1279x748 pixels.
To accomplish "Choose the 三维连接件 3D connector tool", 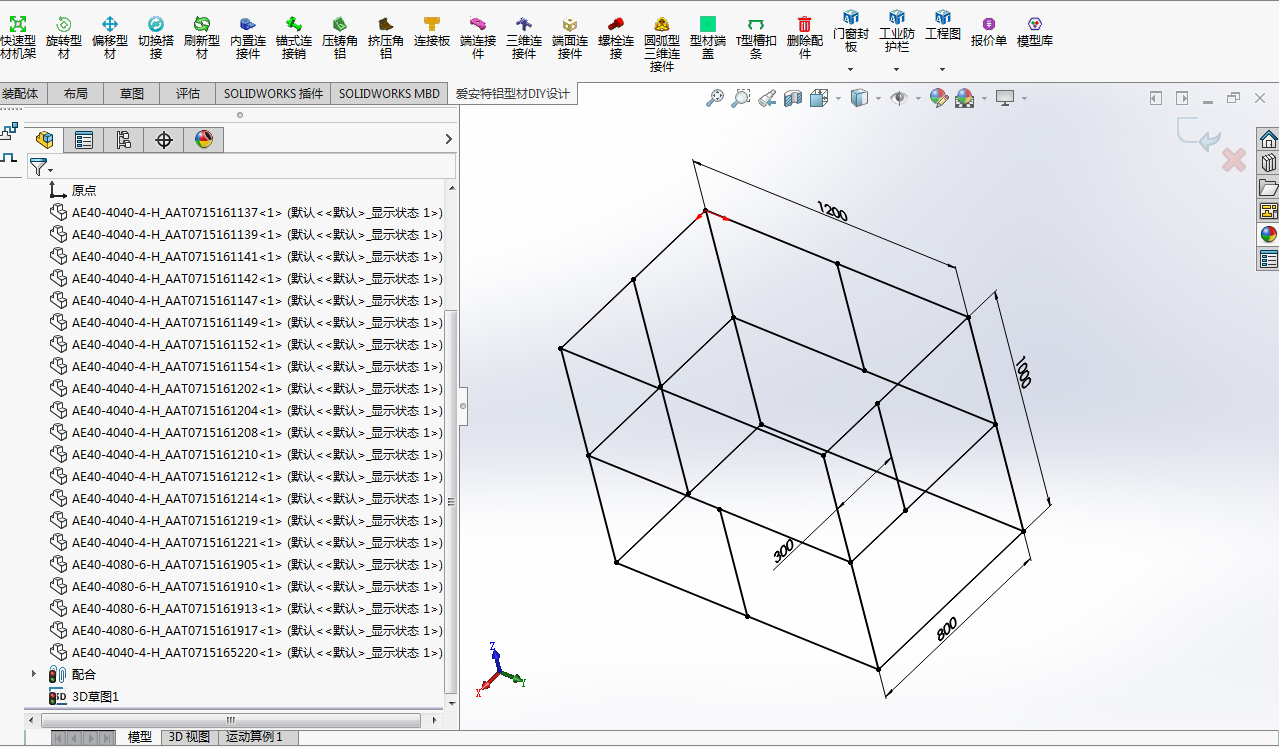I will tap(524, 37).
